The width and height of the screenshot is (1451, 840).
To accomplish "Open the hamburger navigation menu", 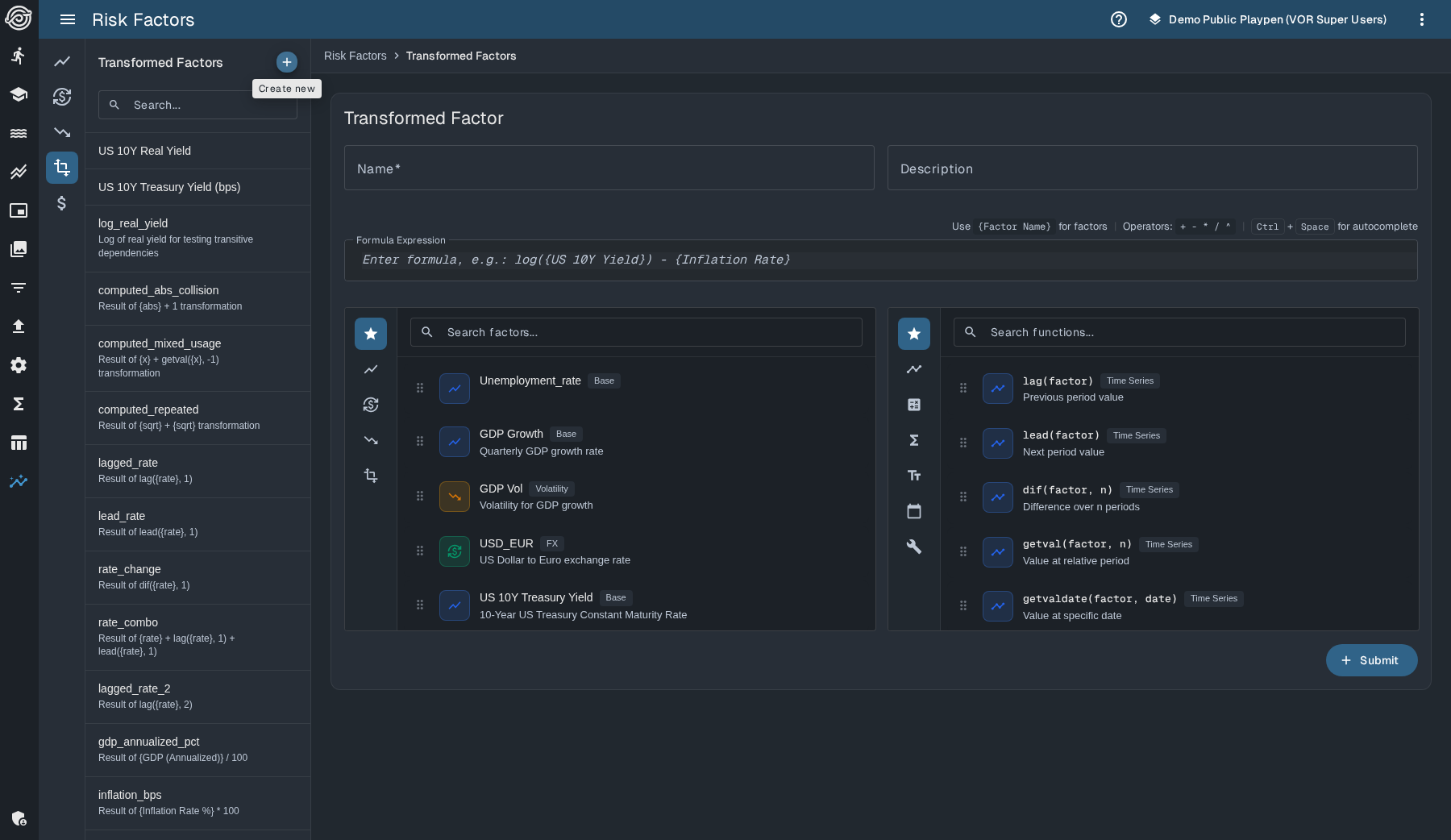I will 68,19.
